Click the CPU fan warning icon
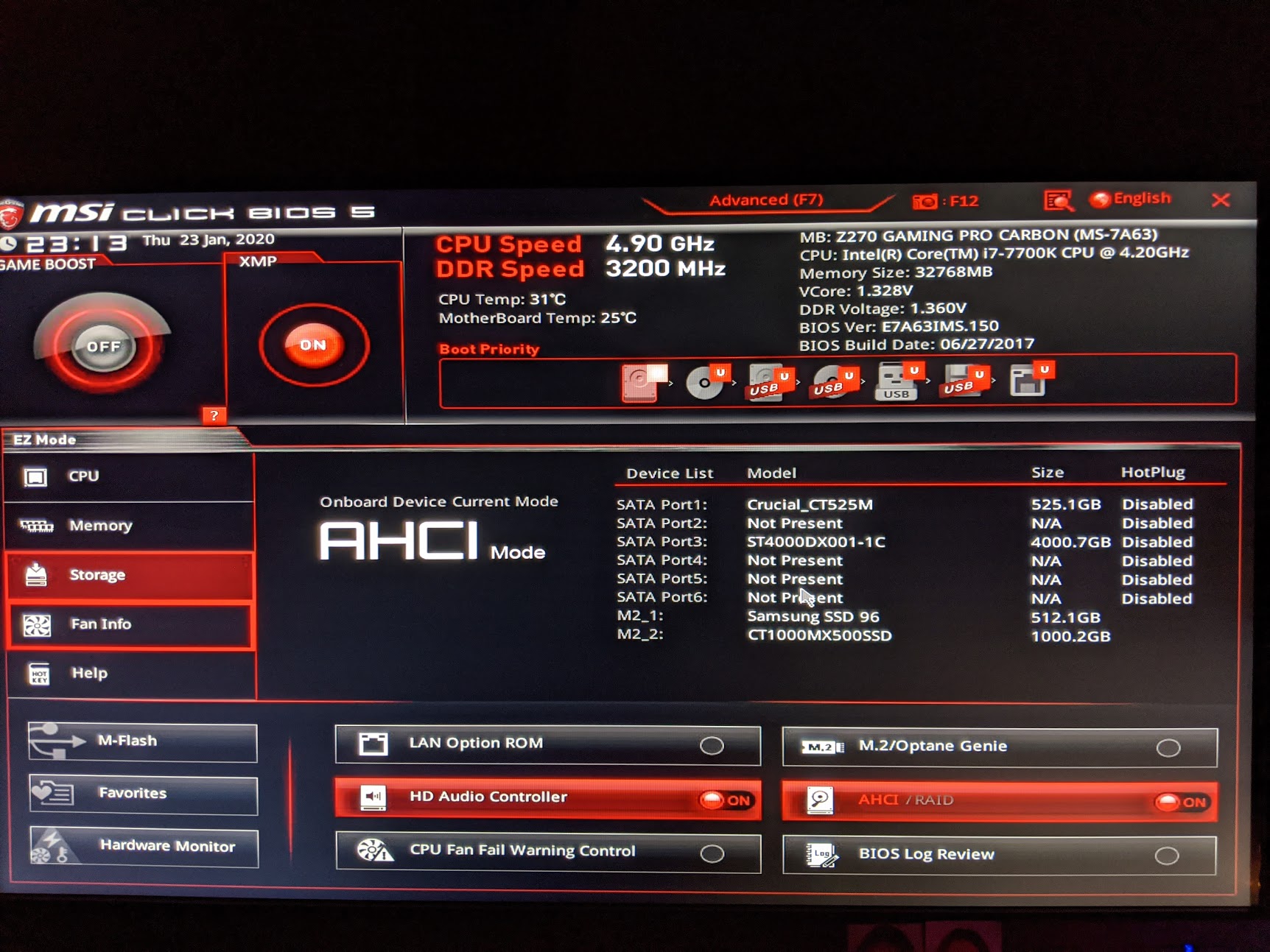1270x952 pixels. coord(375,851)
